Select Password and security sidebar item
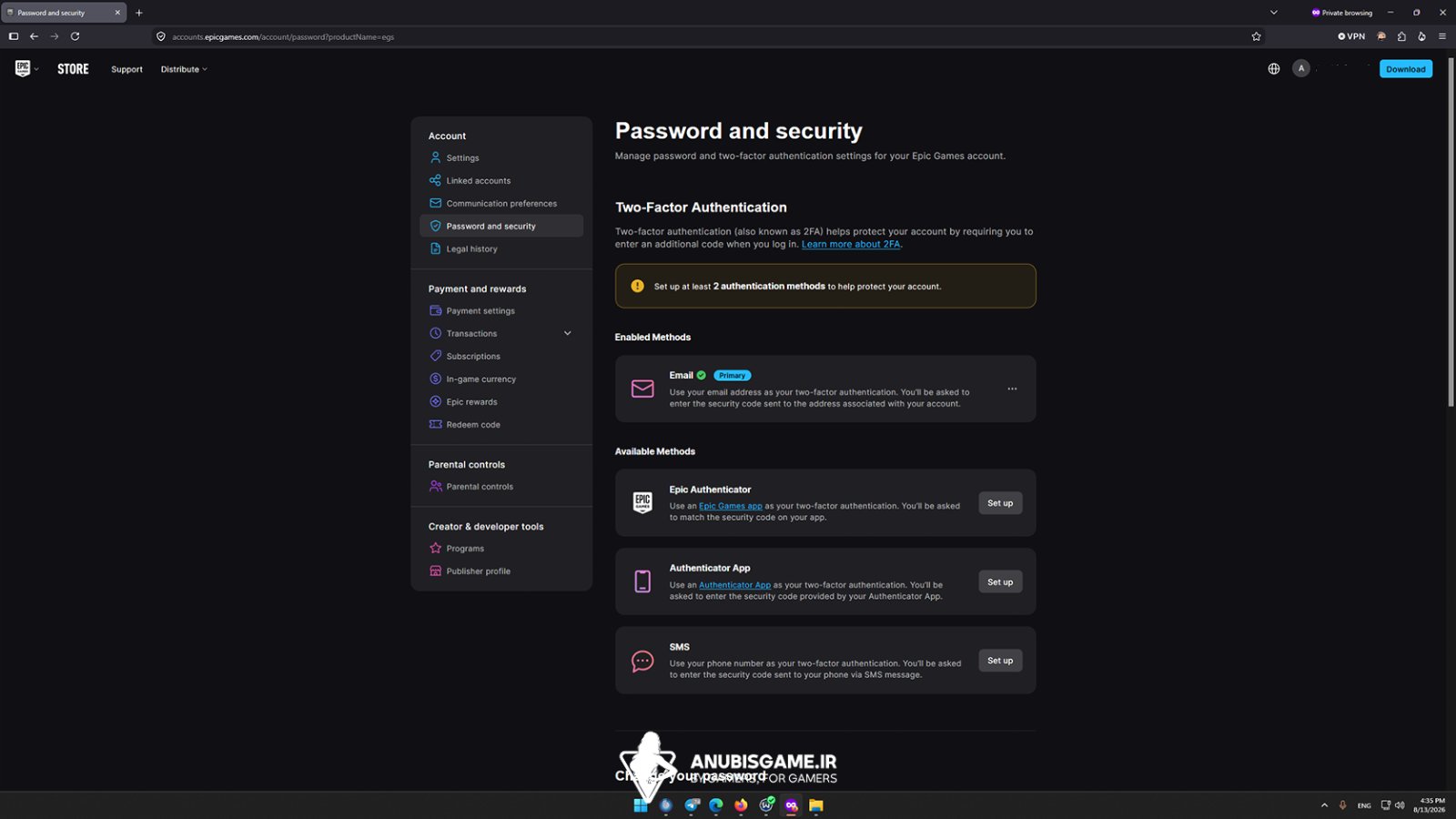 pyautogui.click(x=500, y=226)
